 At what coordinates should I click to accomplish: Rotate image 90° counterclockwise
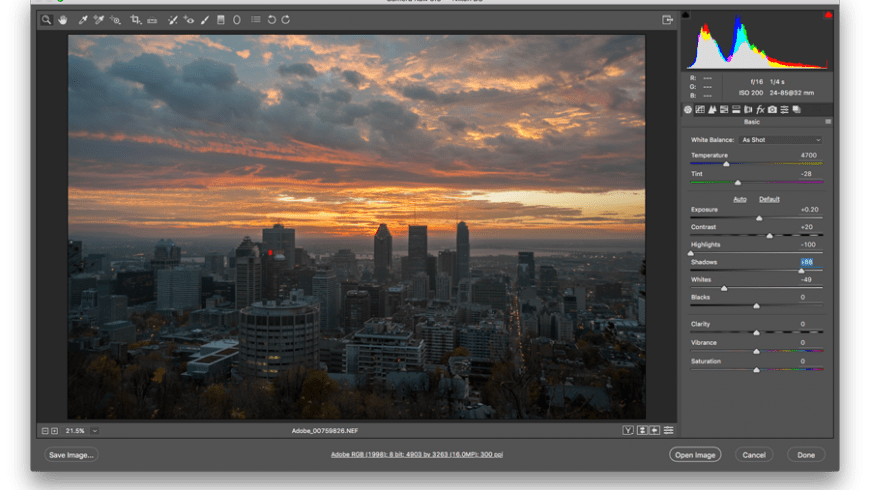point(272,20)
